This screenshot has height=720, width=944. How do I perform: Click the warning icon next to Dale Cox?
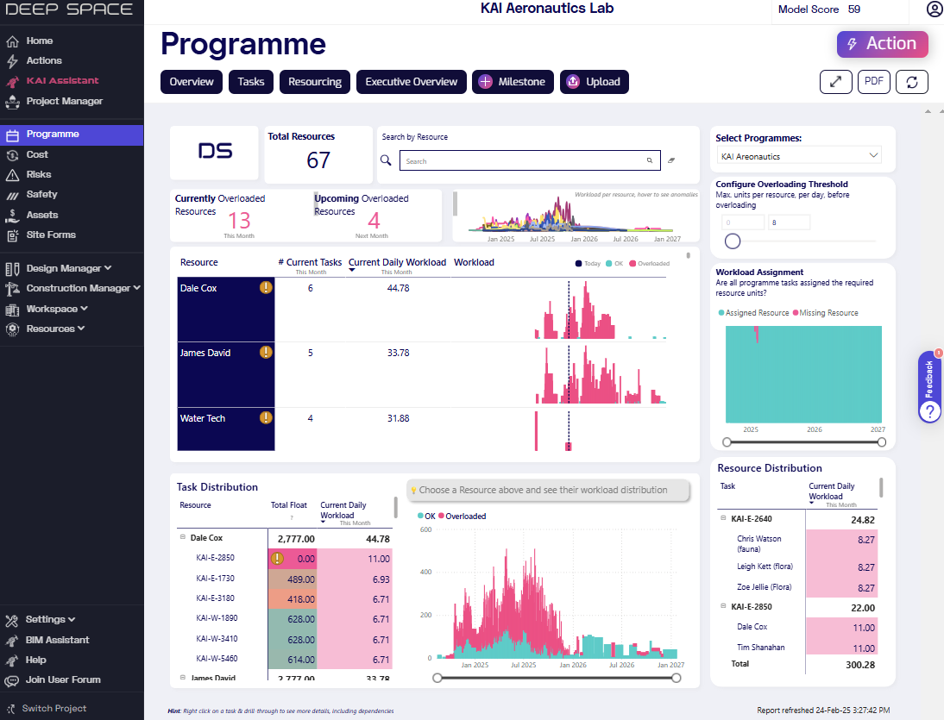[x=266, y=288]
